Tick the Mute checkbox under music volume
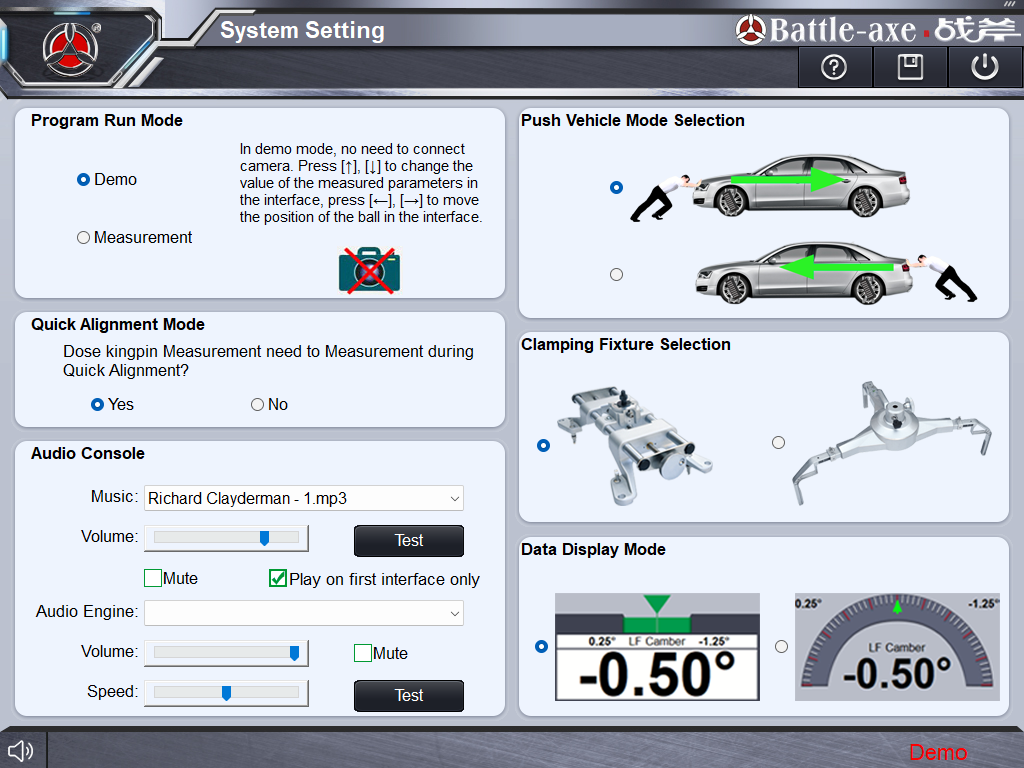The width and height of the screenshot is (1024, 768). (x=153, y=578)
